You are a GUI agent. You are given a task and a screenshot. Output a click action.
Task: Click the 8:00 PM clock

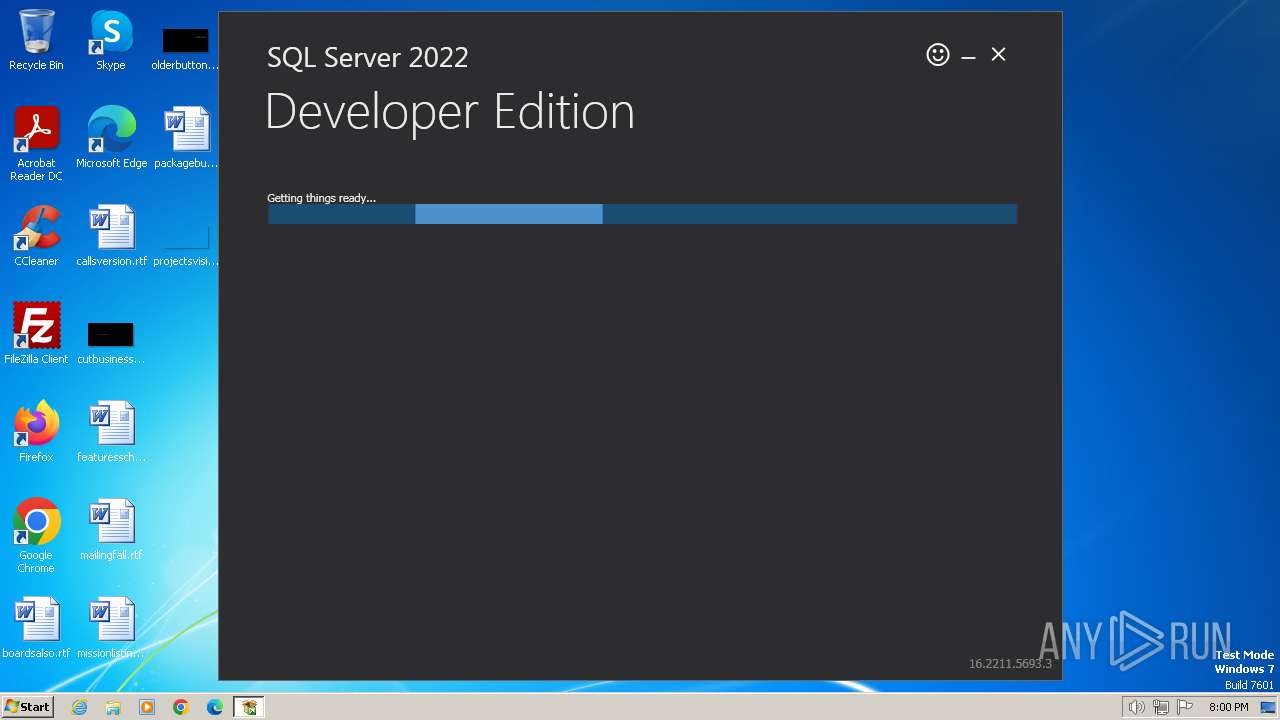1228,707
